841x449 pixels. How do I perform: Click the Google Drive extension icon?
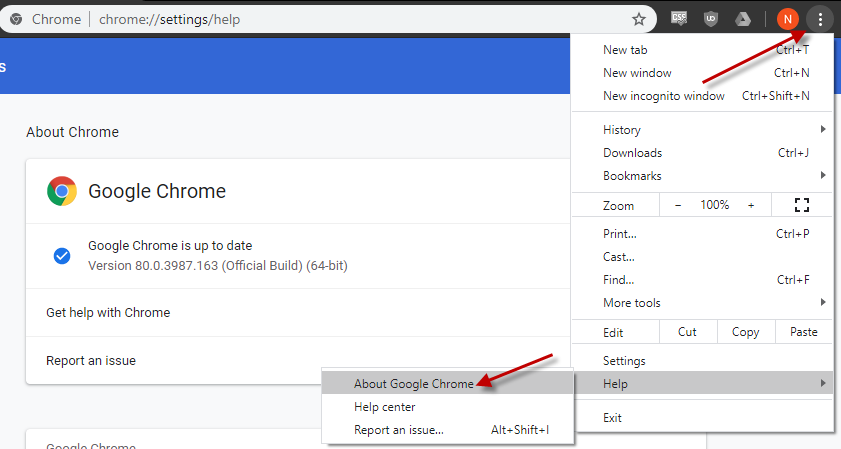(742, 18)
